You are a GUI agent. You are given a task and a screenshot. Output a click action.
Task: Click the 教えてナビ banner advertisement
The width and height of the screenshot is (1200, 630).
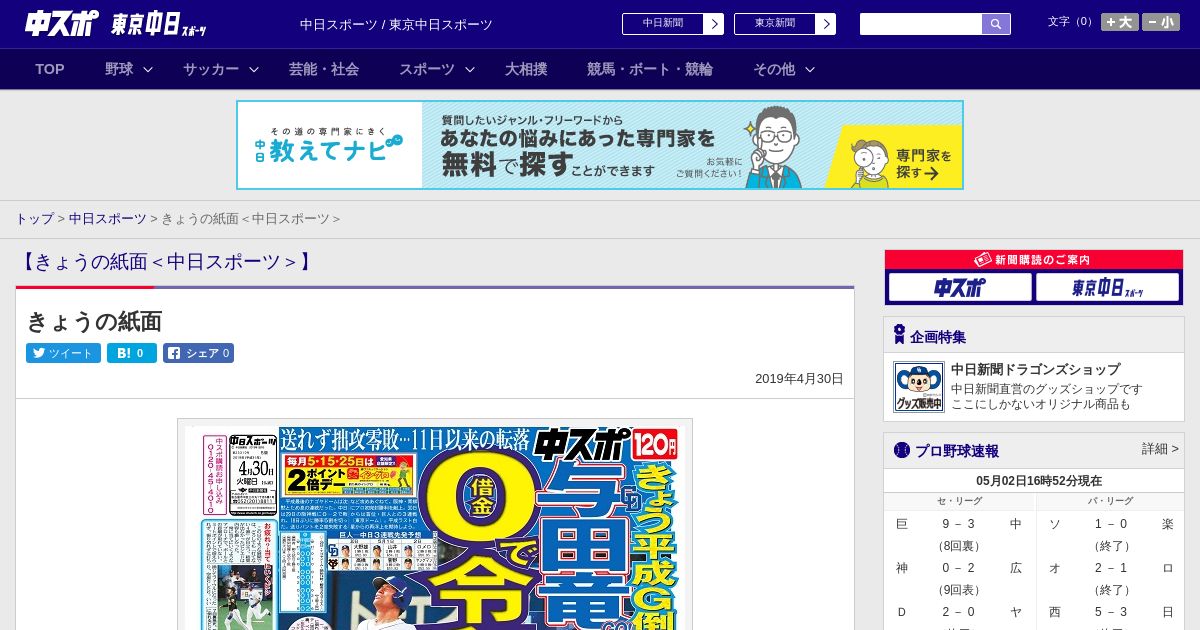pos(600,145)
